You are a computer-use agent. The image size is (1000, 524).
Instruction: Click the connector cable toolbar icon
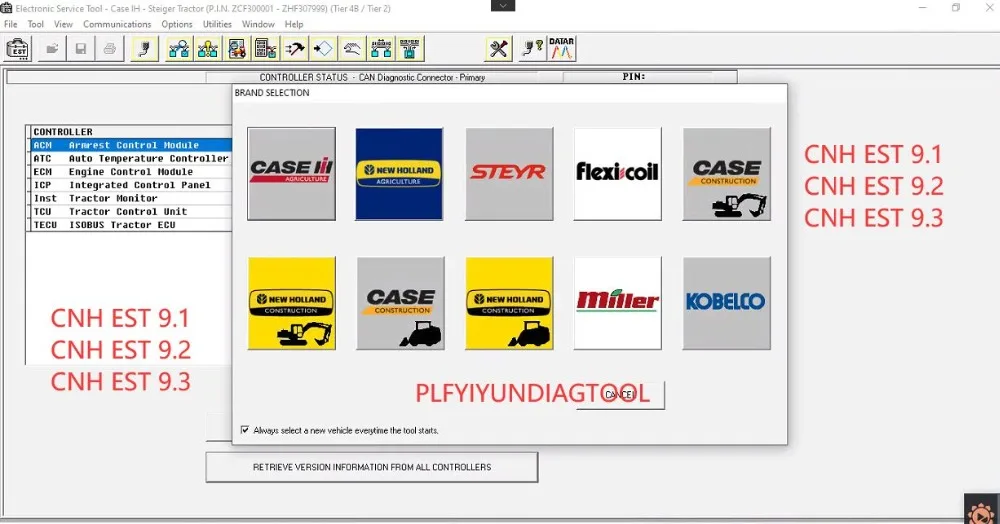[145, 49]
